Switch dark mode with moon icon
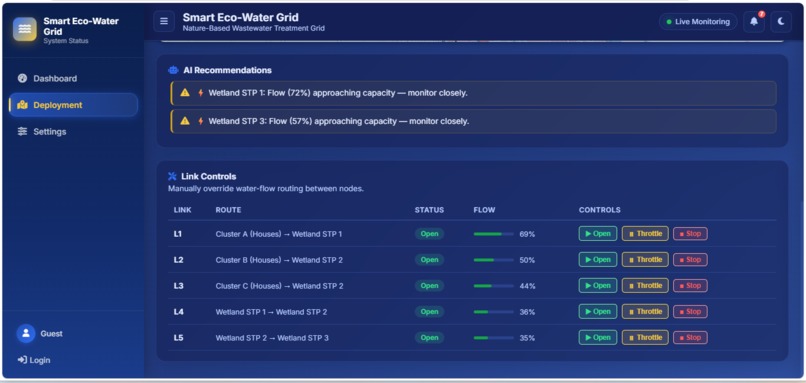 [781, 22]
